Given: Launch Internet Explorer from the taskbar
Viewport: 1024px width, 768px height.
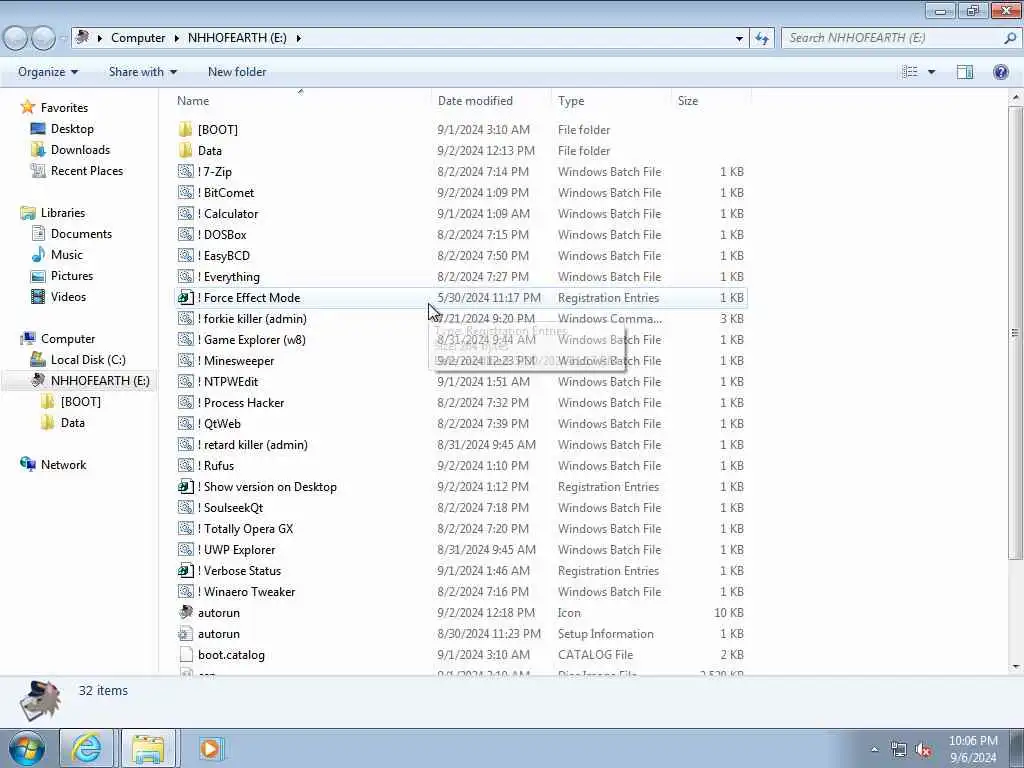Looking at the screenshot, I should coord(86,748).
